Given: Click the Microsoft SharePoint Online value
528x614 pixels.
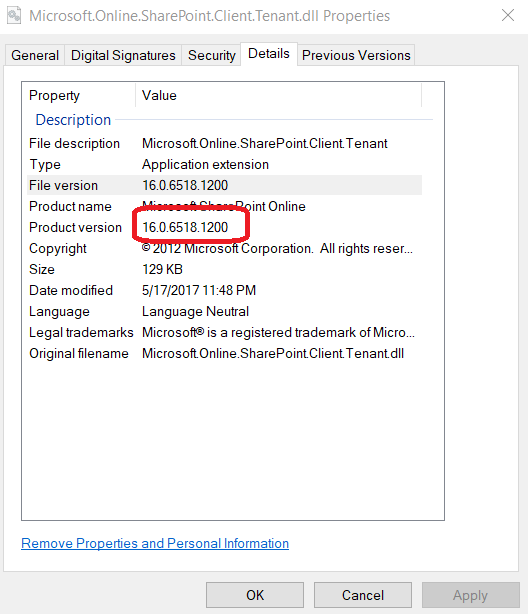Looking at the screenshot, I should point(224,206).
